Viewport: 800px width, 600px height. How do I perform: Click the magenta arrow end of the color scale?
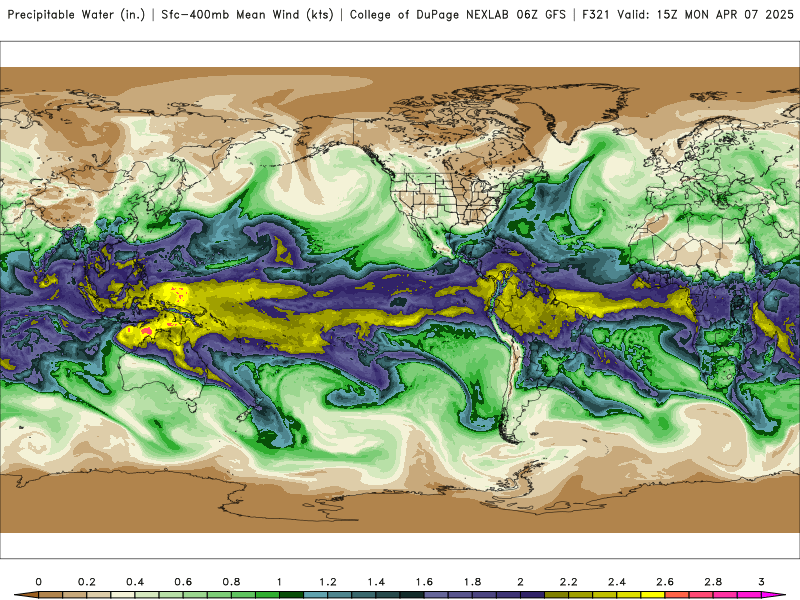tap(773, 595)
